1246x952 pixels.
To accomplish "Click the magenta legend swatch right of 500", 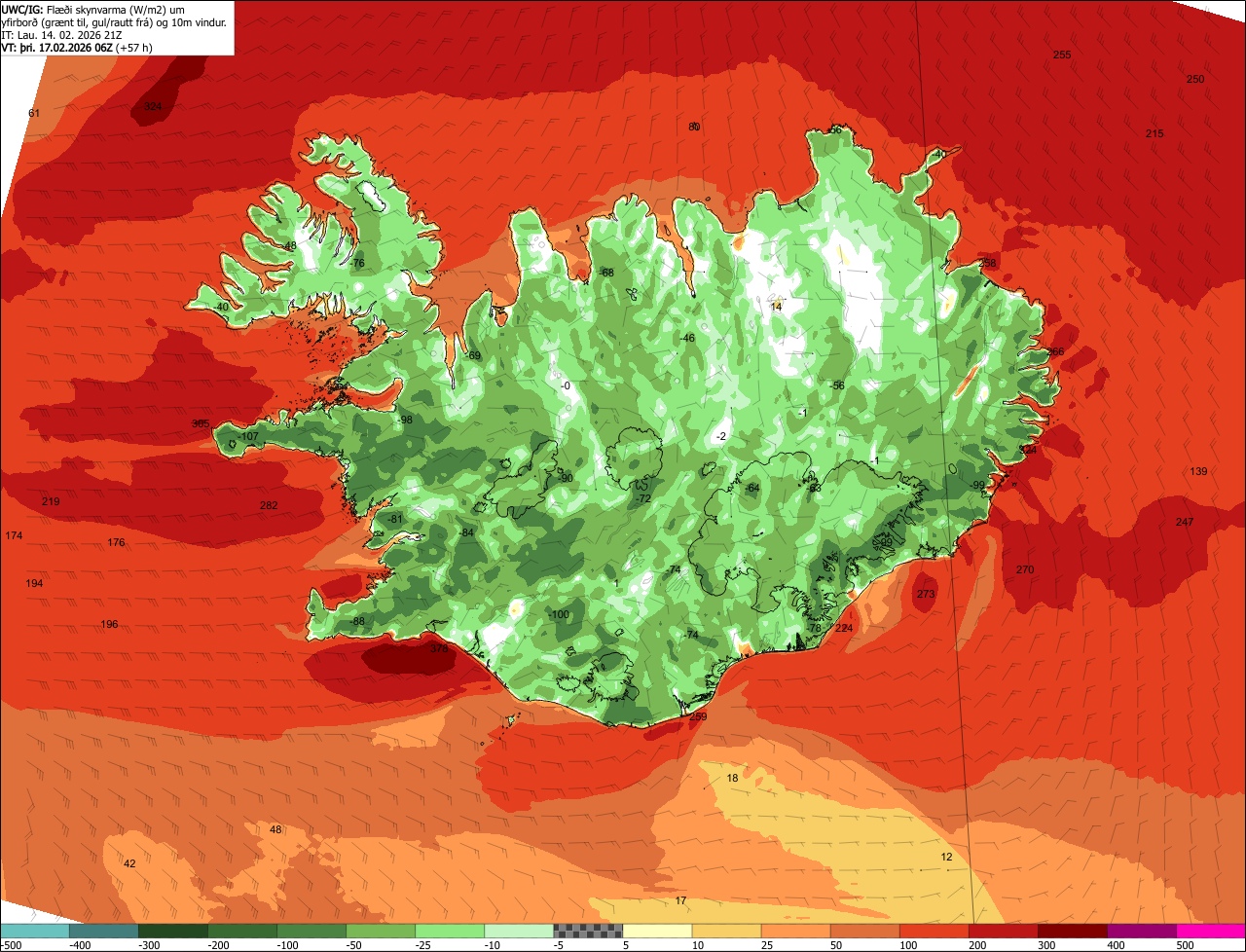I will pyautogui.click(x=1211, y=932).
